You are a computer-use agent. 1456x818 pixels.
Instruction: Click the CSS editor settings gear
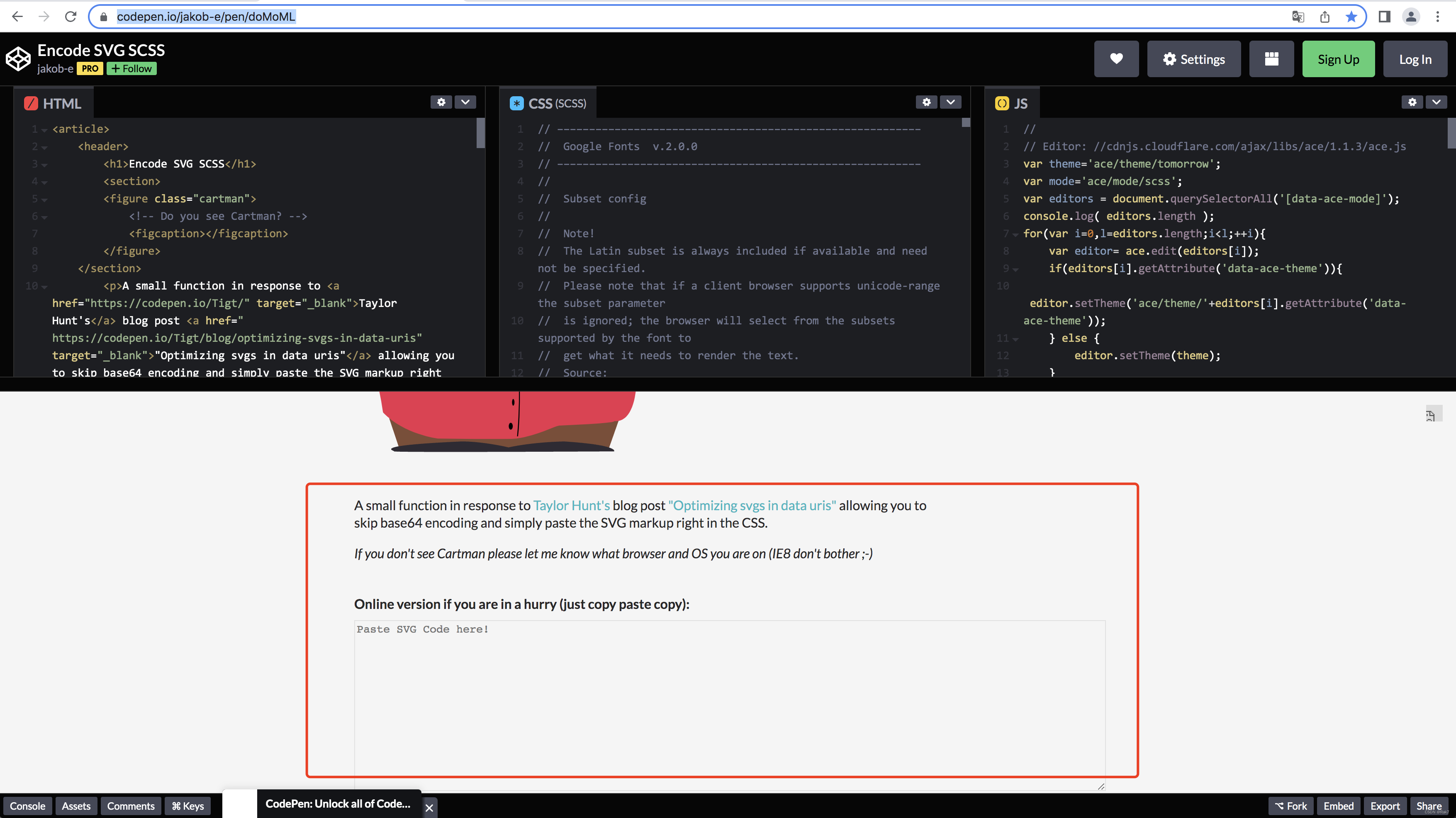click(x=926, y=102)
